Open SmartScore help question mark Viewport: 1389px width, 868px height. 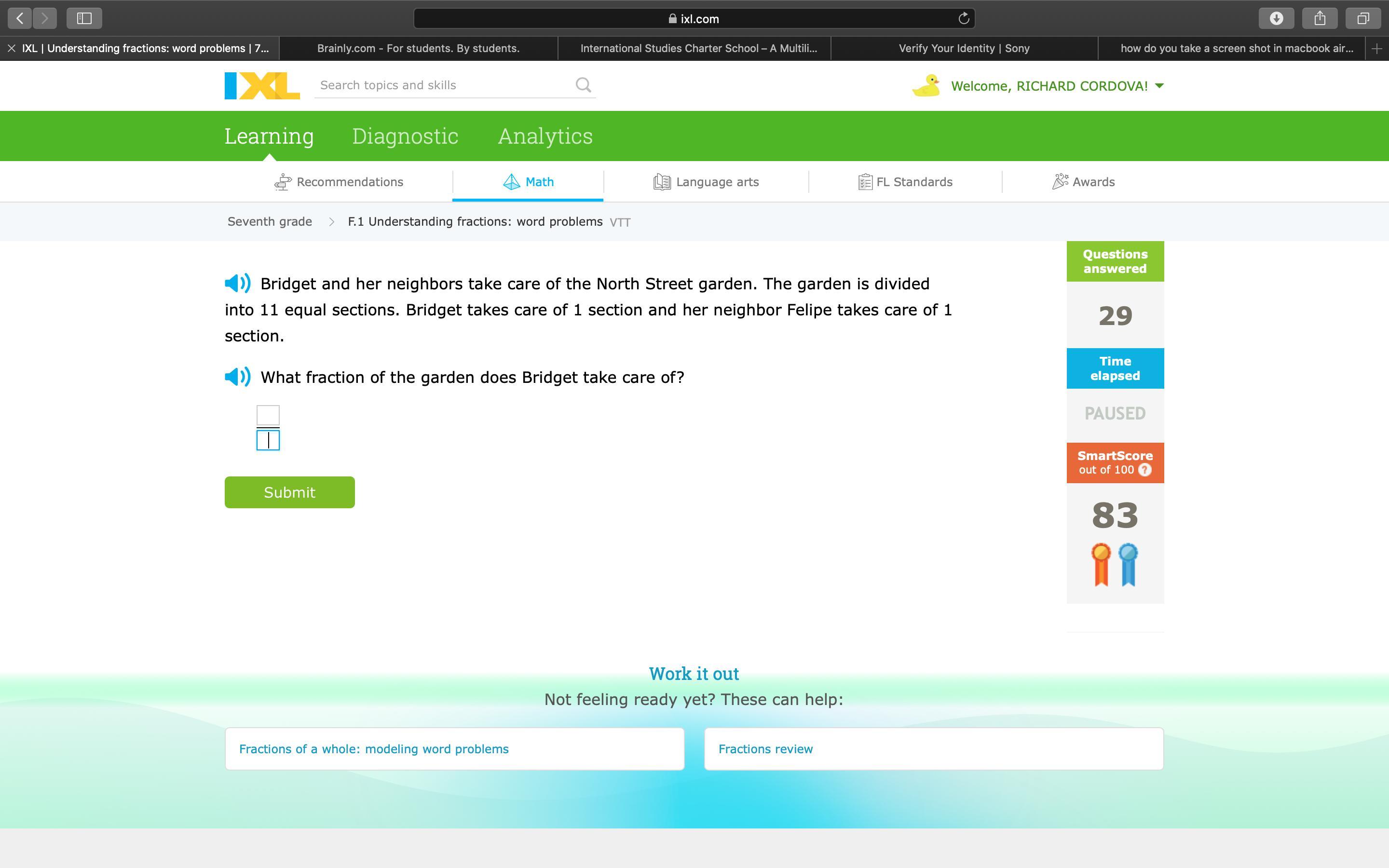click(x=1144, y=470)
